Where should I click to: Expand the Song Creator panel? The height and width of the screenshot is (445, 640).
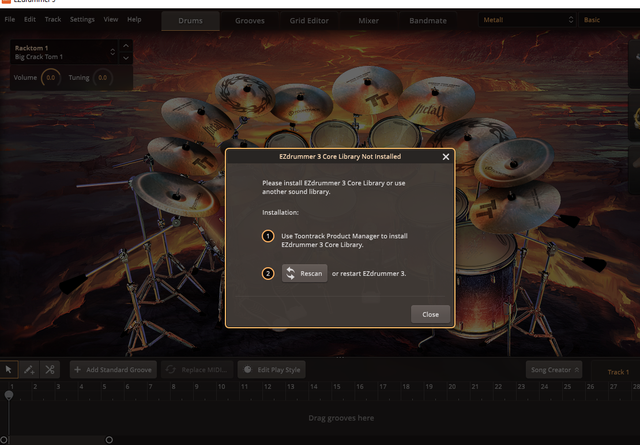click(x=554, y=370)
